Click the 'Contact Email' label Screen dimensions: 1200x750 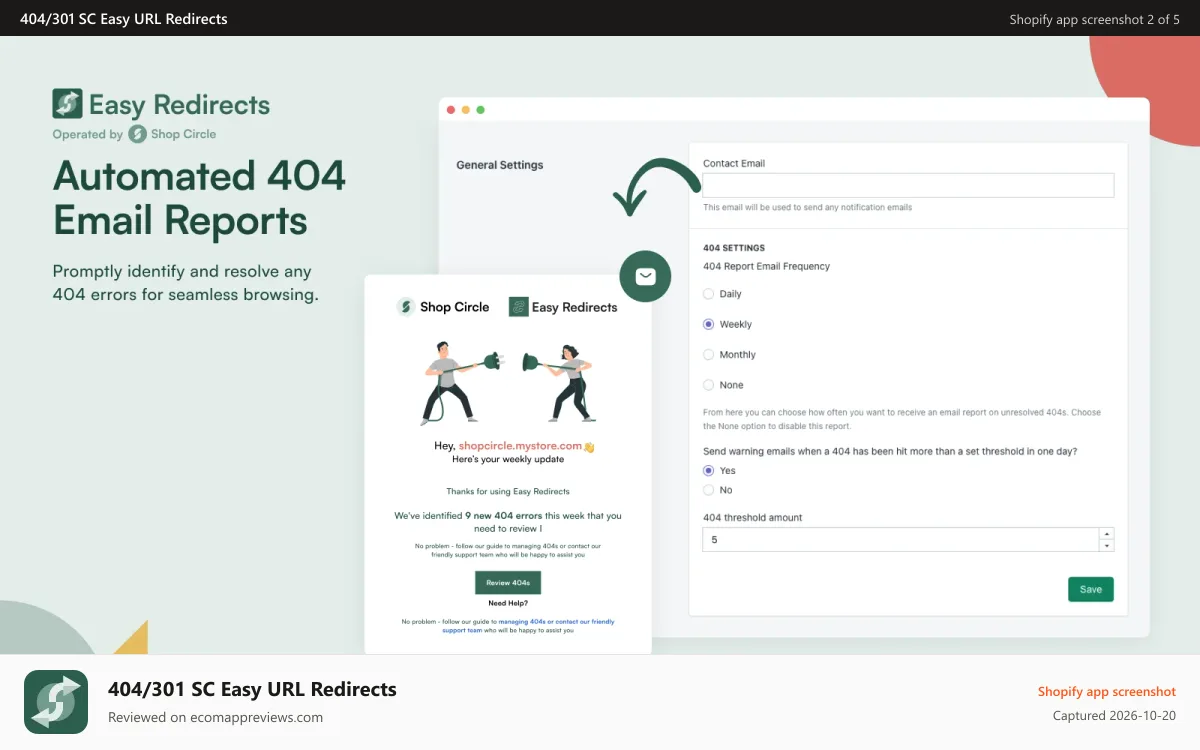[x=734, y=163]
